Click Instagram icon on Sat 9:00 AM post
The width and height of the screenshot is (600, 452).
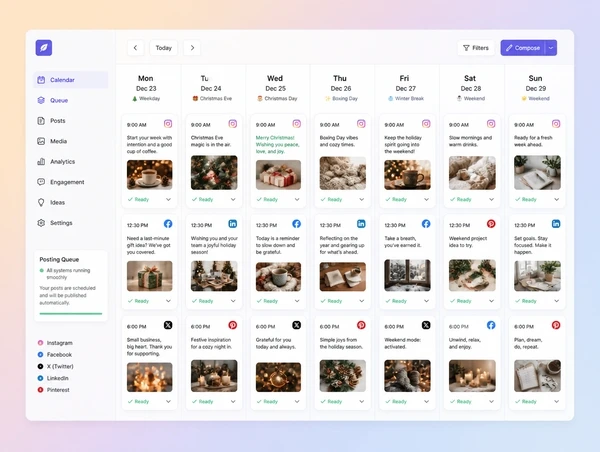(491, 124)
